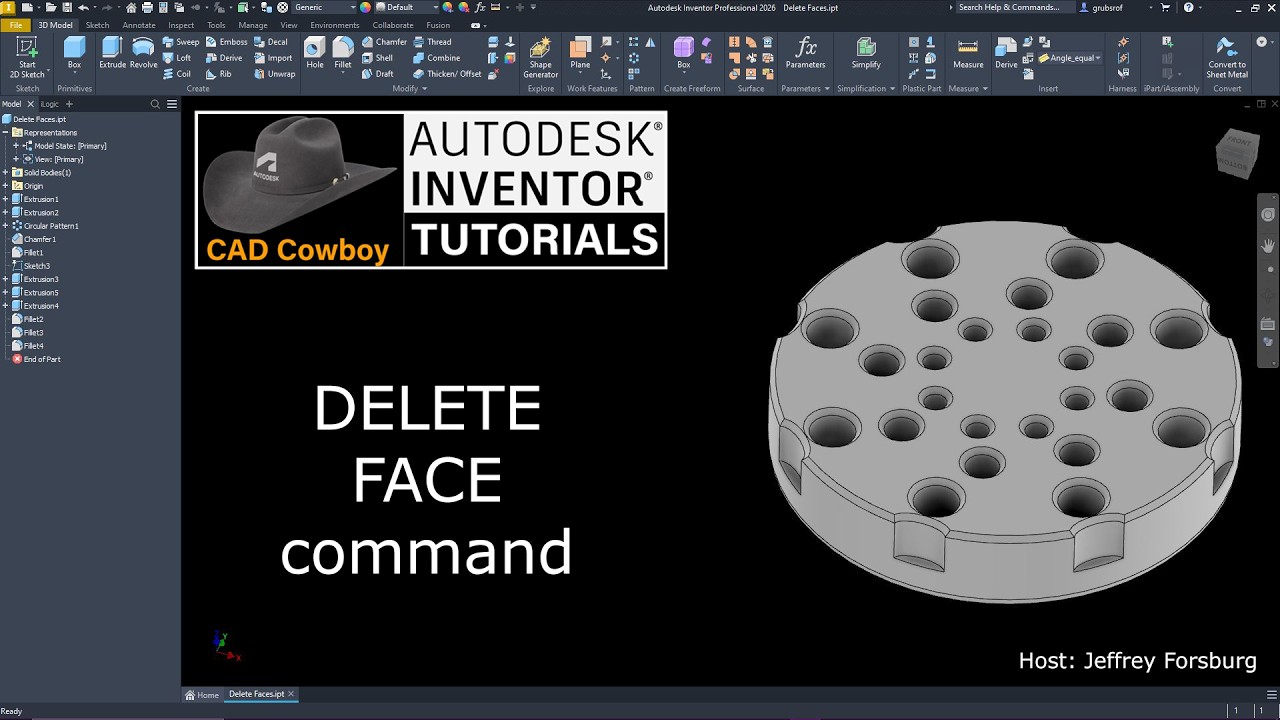The width and height of the screenshot is (1280, 720).
Task: Click the Home document tab
Action: (202, 695)
